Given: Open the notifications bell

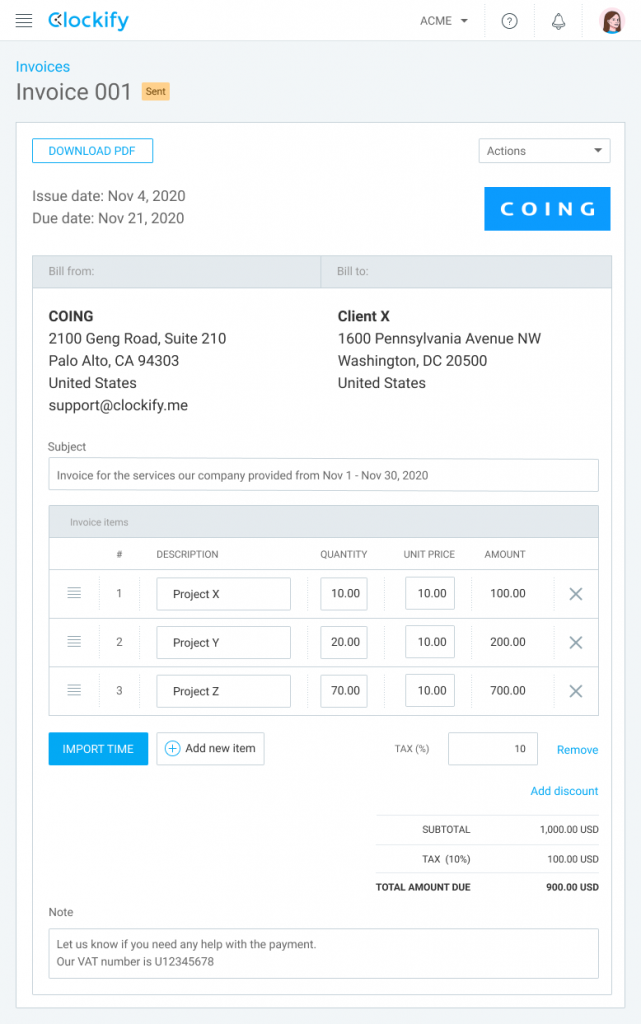Looking at the screenshot, I should coord(558,21).
